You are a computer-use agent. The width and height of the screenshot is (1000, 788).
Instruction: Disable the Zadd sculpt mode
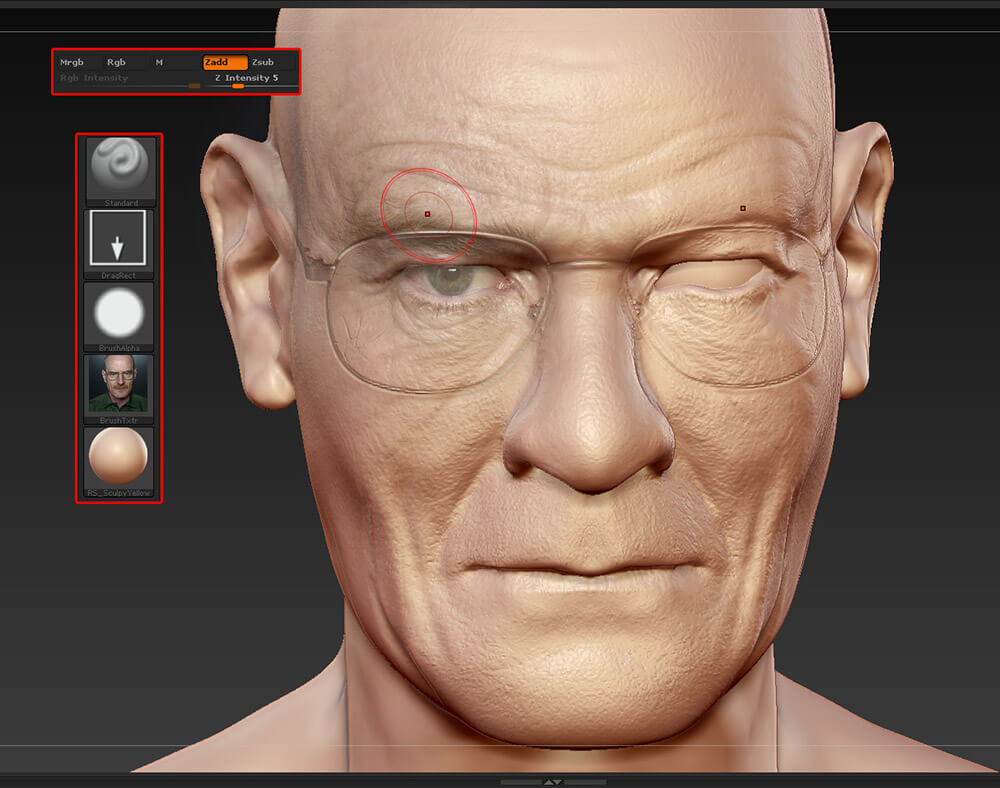pyautogui.click(x=225, y=62)
